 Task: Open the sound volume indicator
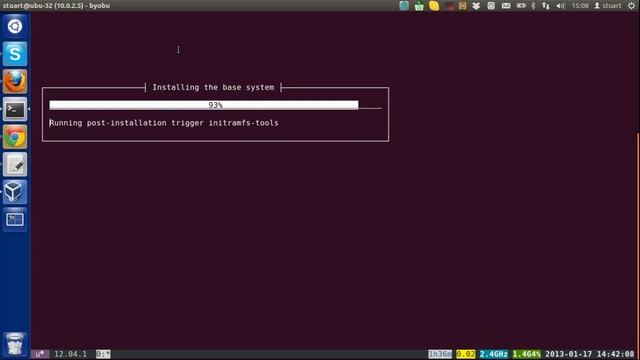[x=560, y=6]
